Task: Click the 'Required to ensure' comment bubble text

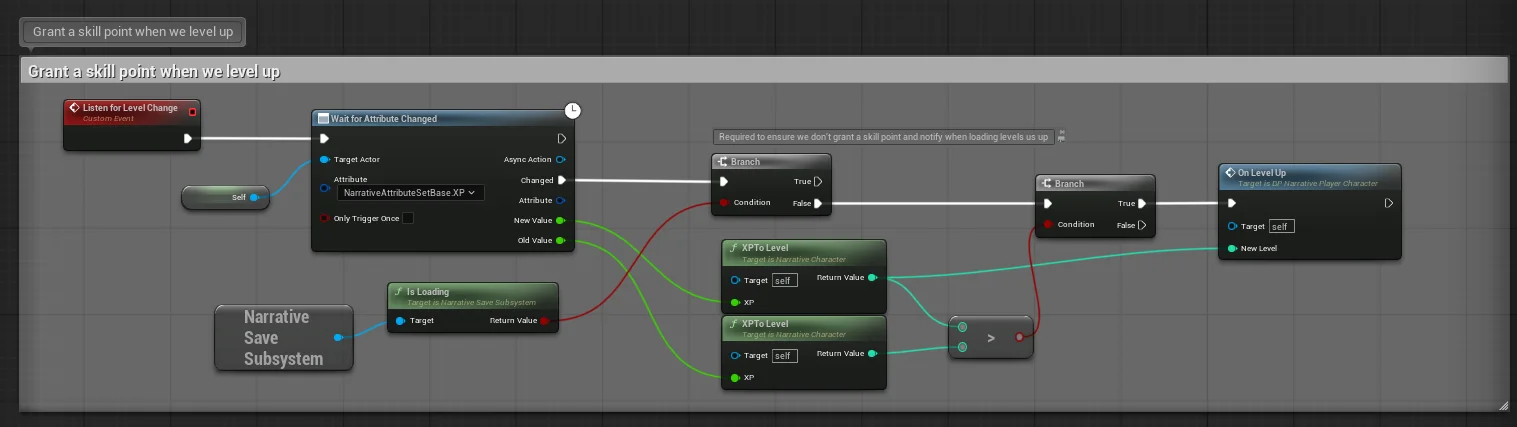Action: tap(883, 137)
